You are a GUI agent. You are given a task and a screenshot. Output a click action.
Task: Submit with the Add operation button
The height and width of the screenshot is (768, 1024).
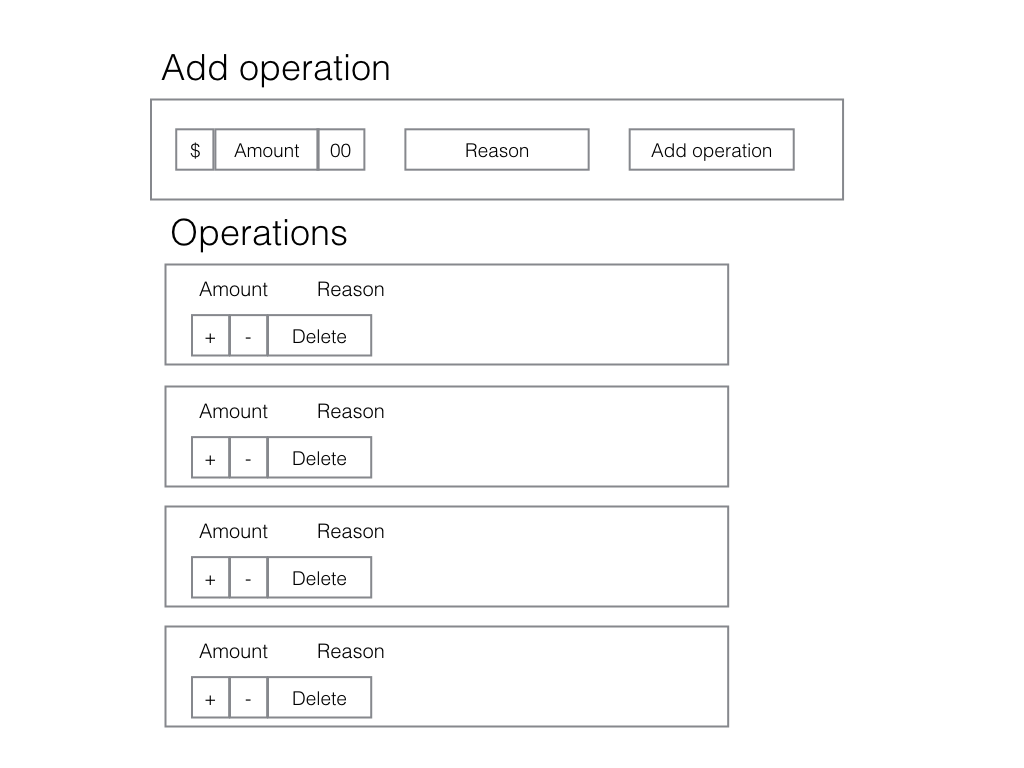[x=712, y=150]
